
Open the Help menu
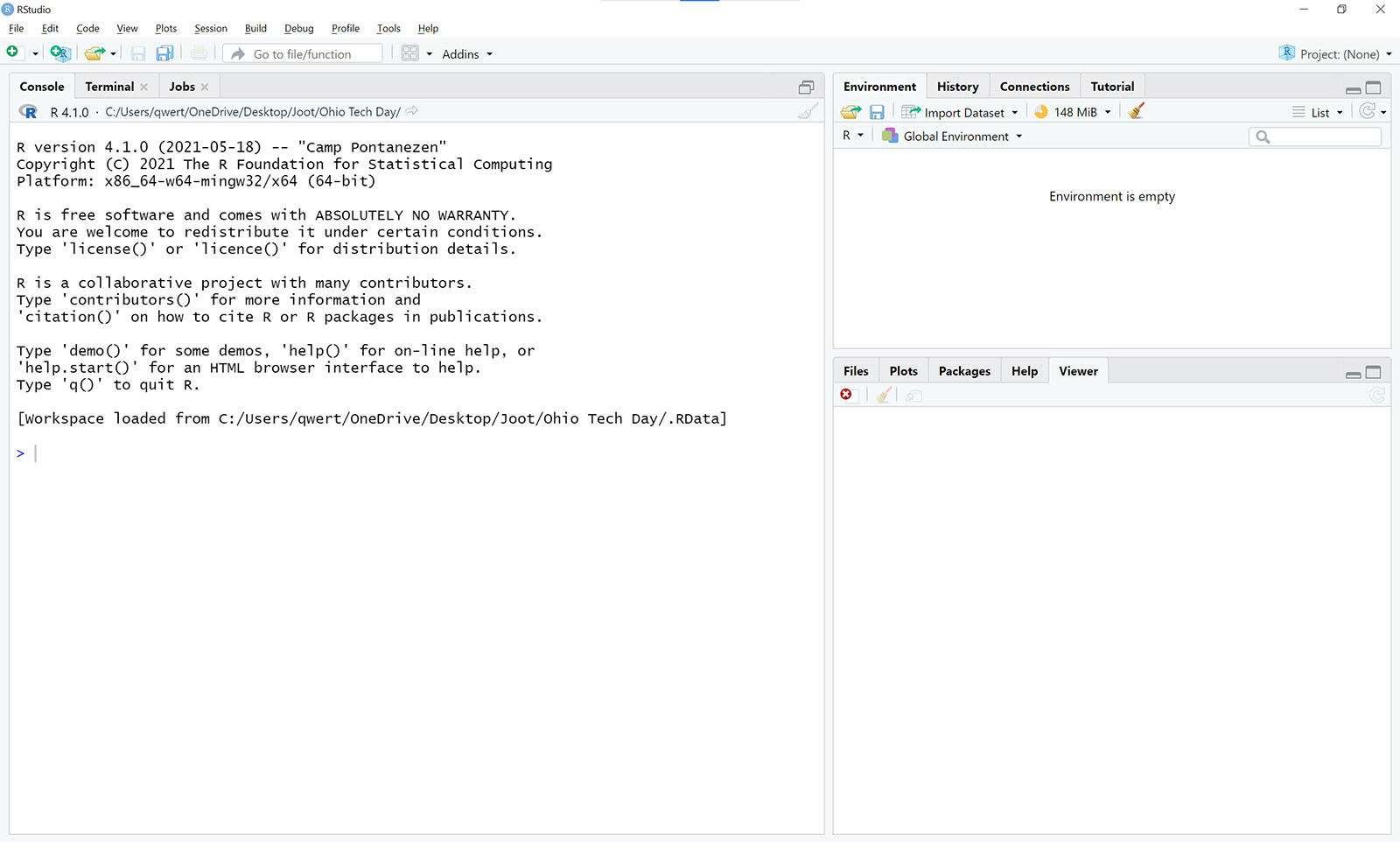pos(428,28)
